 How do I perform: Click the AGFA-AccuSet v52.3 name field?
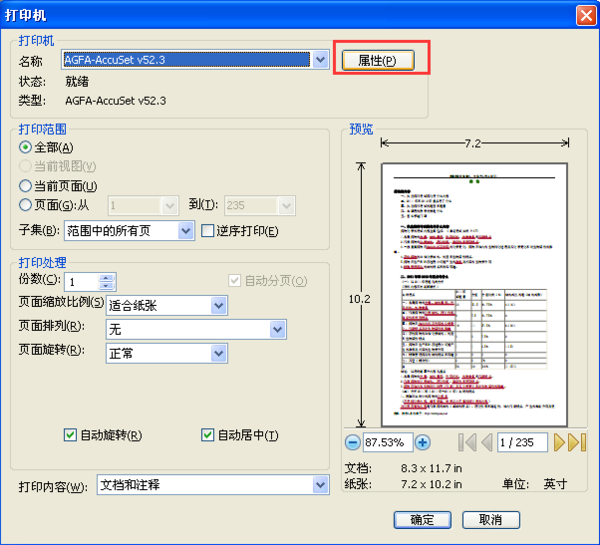coord(187,60)
